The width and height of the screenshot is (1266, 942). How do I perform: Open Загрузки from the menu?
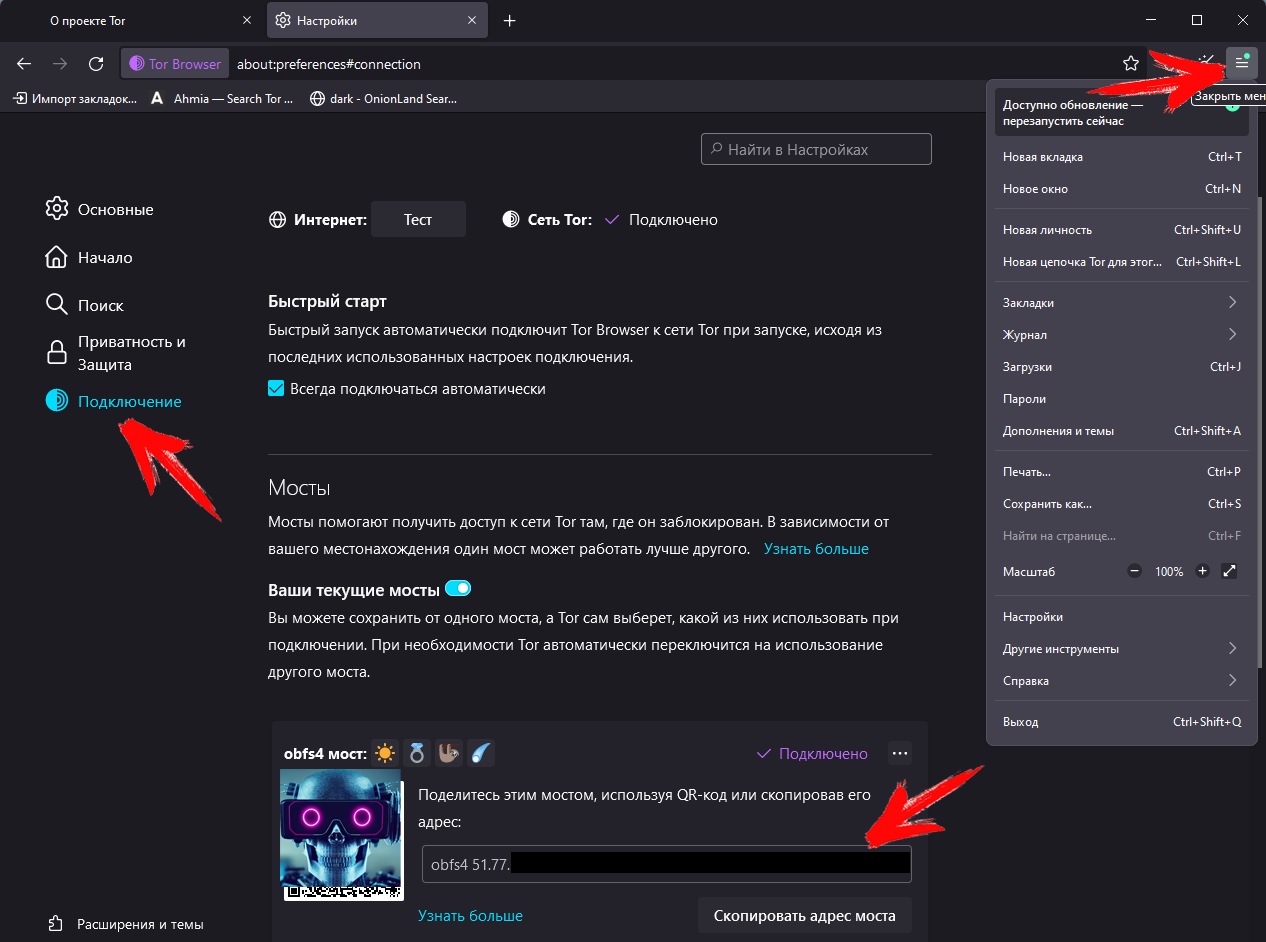pyautogui.click(x=1122, y=366)
